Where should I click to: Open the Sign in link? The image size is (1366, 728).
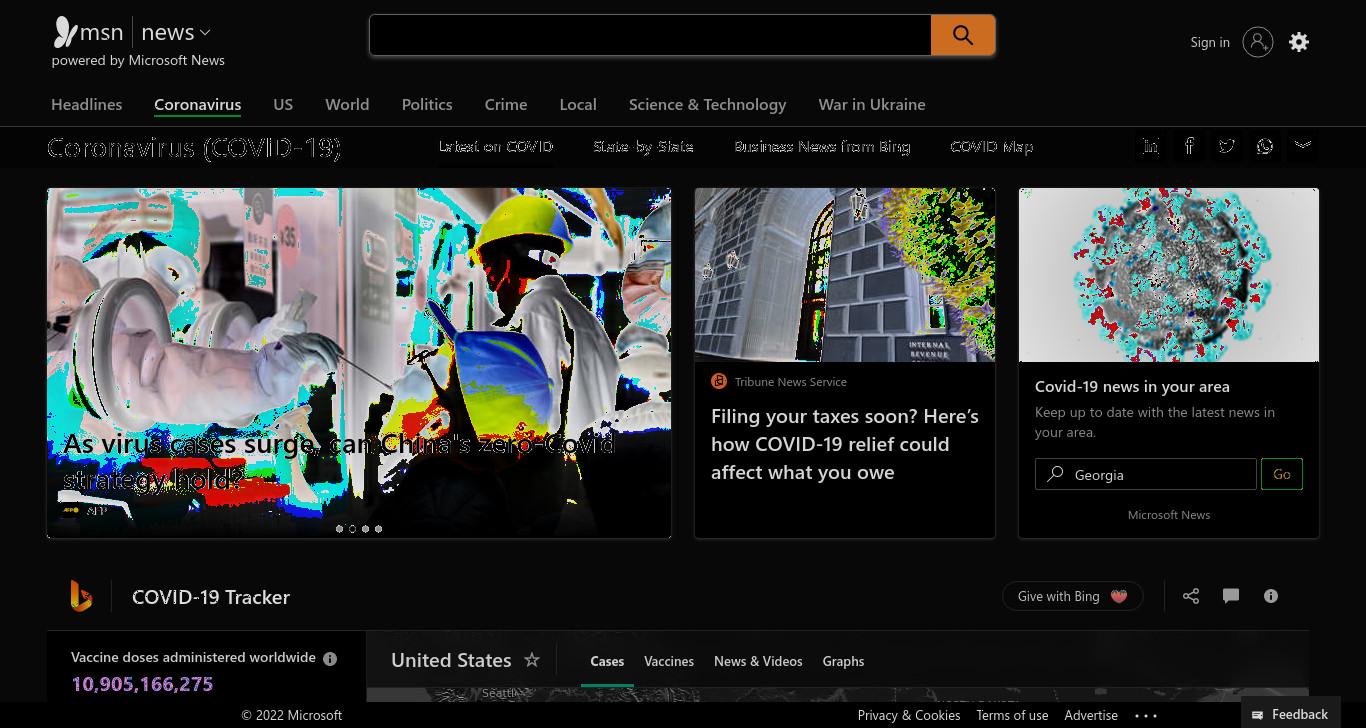[1210, 42]
